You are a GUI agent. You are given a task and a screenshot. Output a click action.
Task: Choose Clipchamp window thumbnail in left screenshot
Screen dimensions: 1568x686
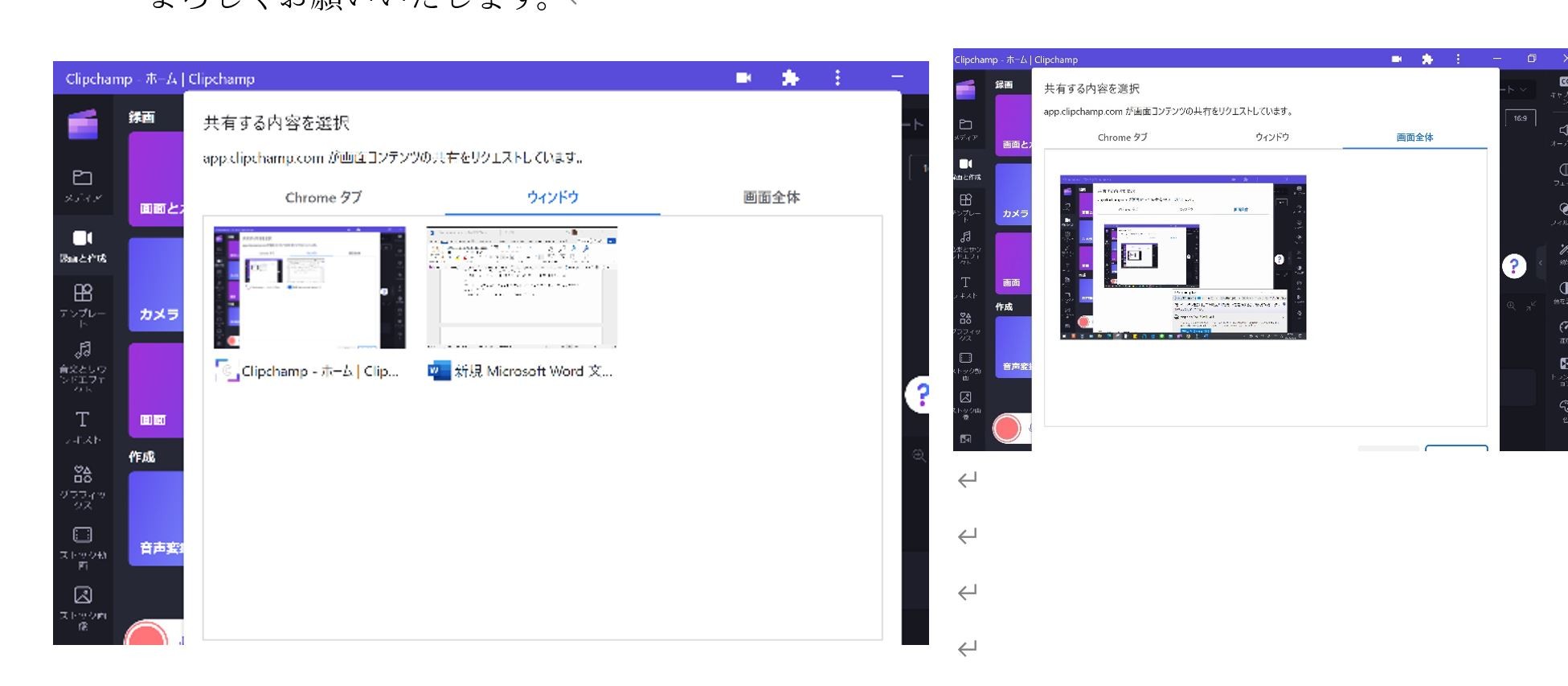309,287
